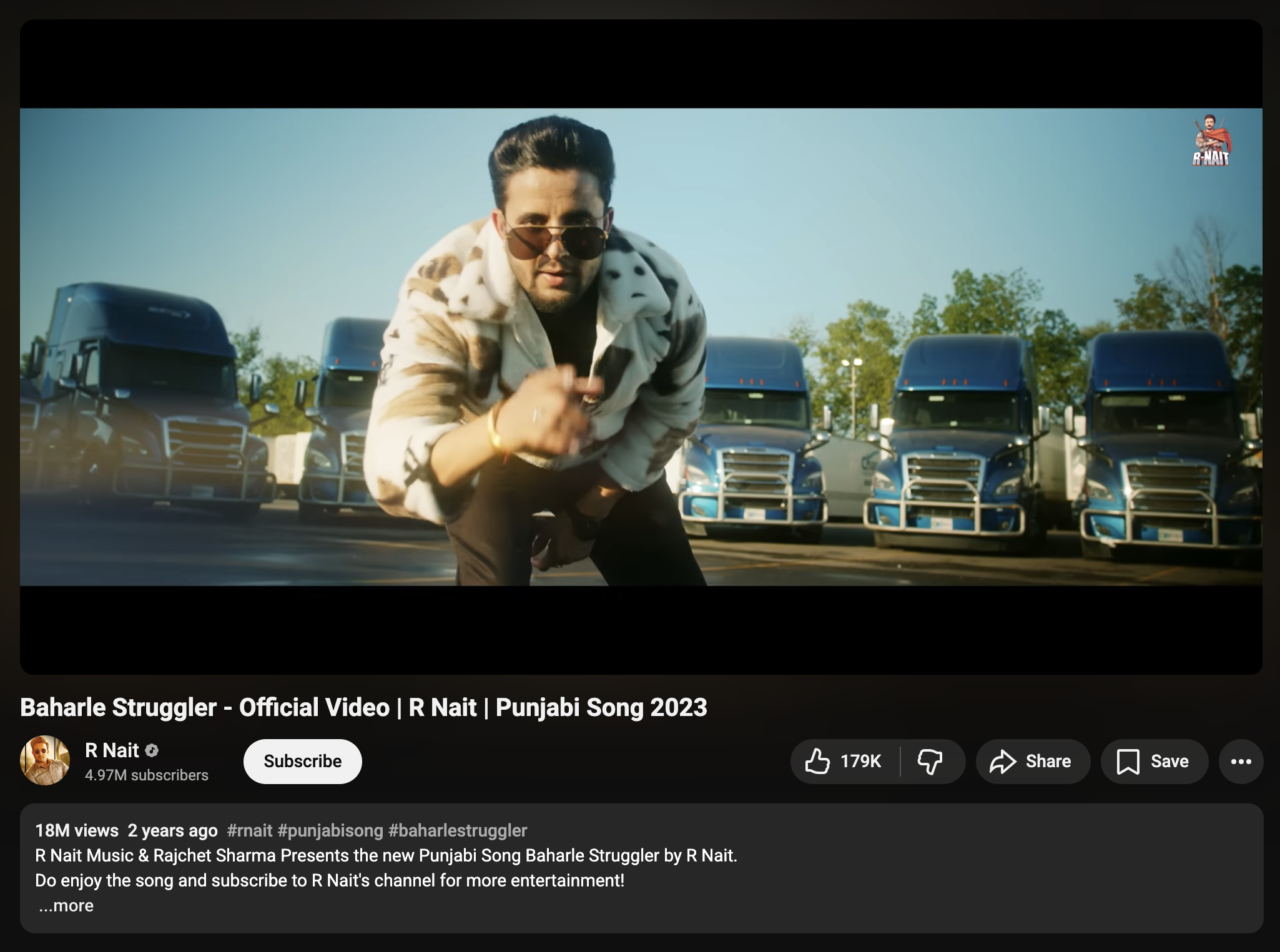1280x952 pixels.
Task: Open the #punjabisong hashtag
Action: coord(330,830)
